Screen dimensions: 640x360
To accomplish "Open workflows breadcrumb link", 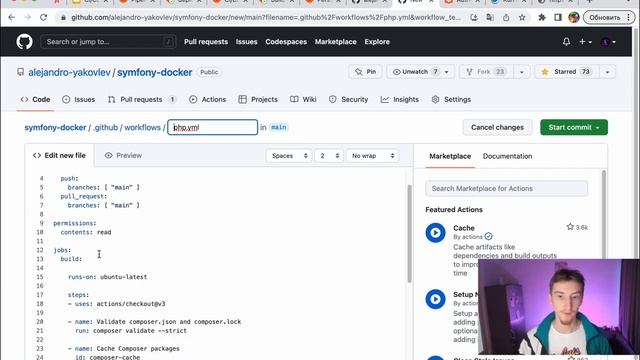I will coord(142,127).
